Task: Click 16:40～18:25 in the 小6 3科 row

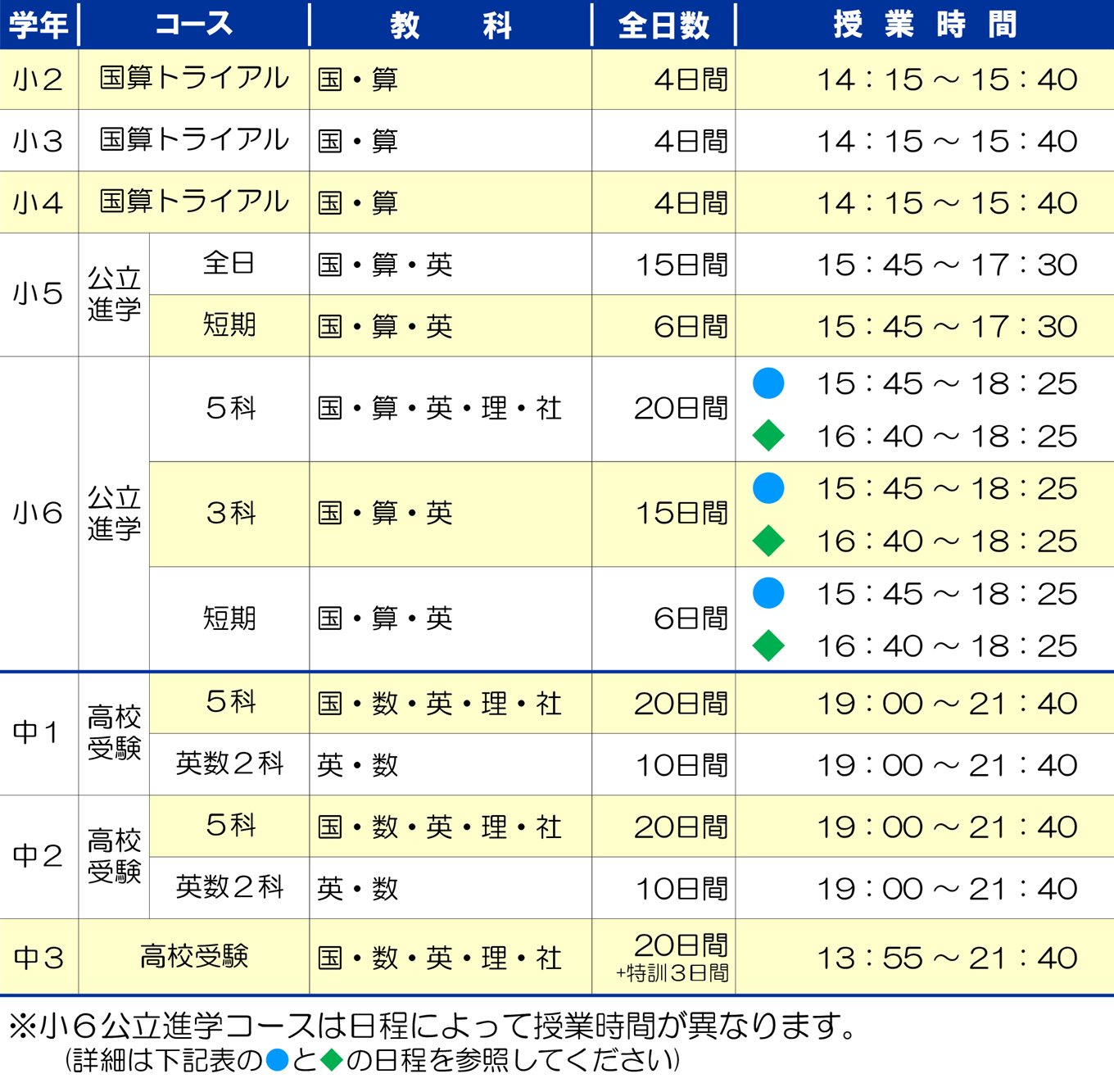Action: (x=947, y=541)
